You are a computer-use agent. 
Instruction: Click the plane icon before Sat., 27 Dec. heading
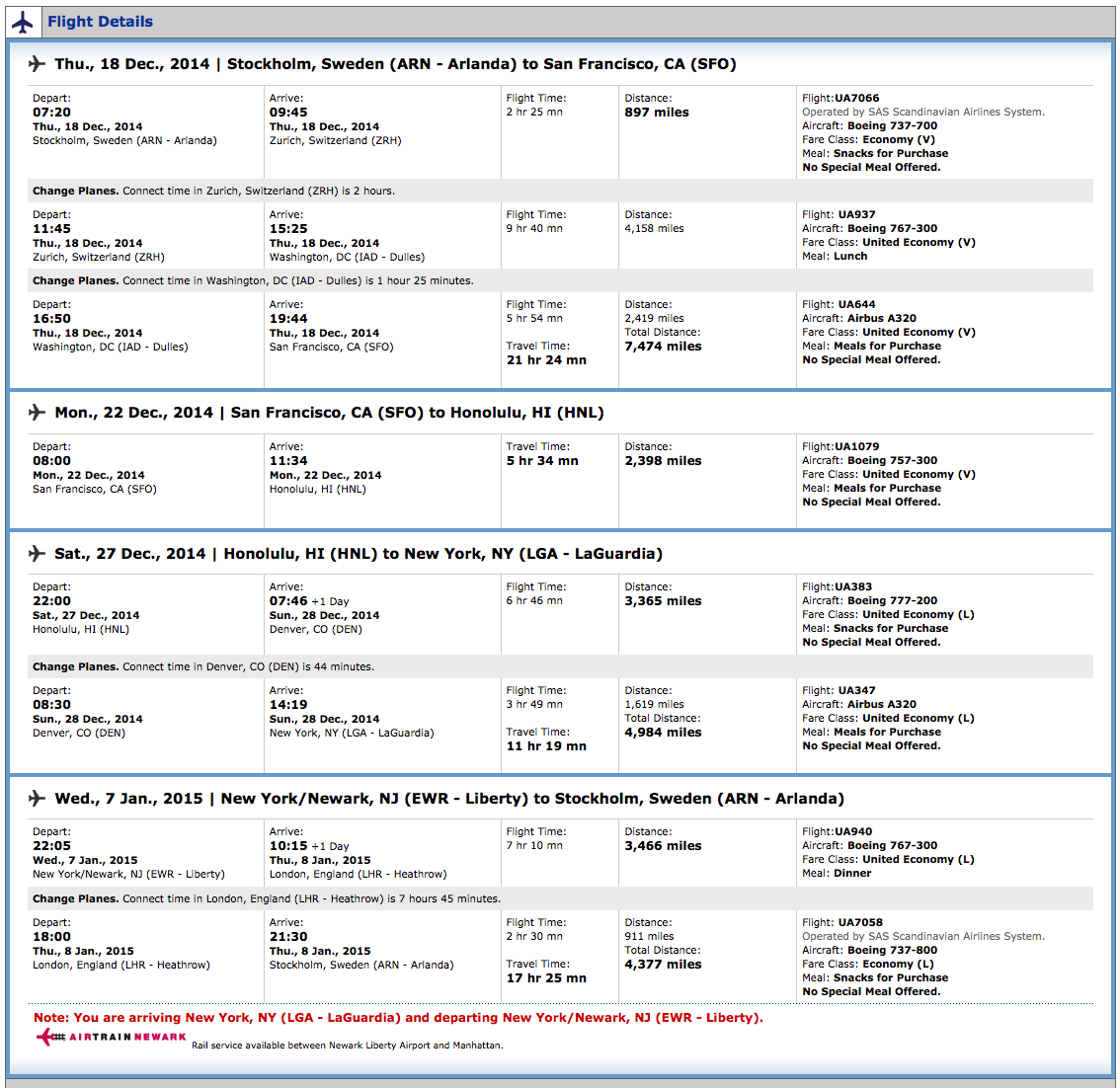[38, 553]
